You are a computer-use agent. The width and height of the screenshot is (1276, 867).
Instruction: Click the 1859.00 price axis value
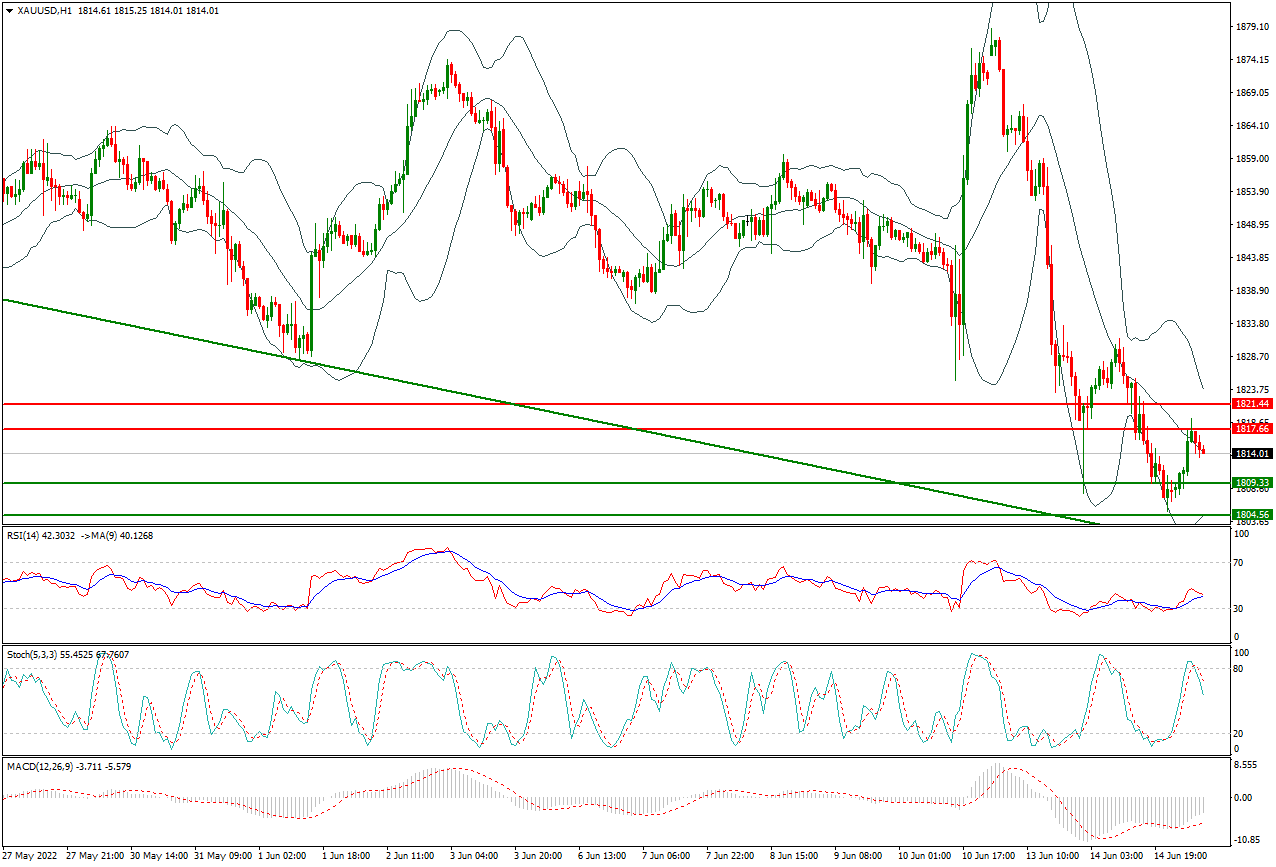pos(1252,159)
